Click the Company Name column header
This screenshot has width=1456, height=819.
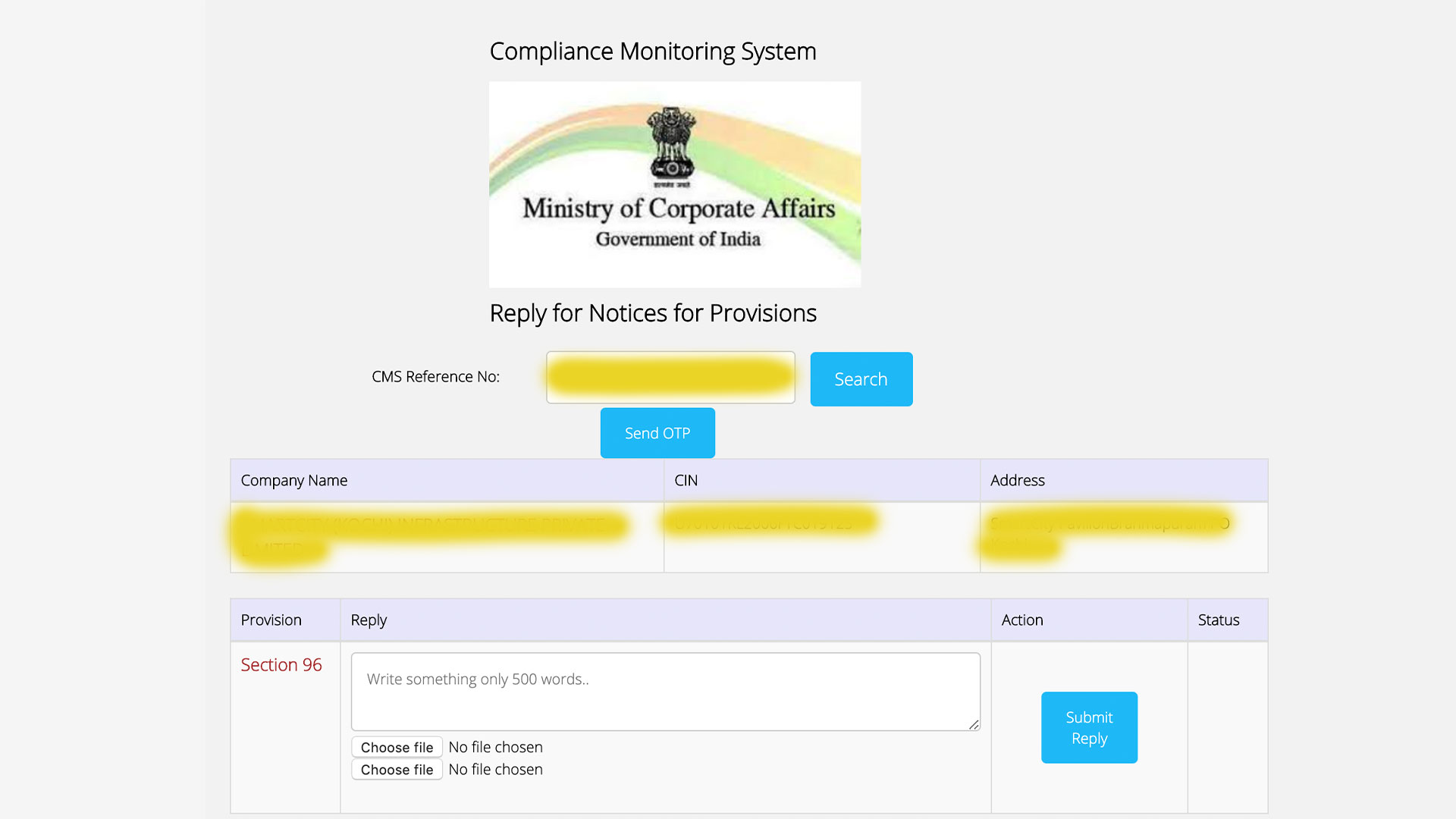tap(294, 480)
